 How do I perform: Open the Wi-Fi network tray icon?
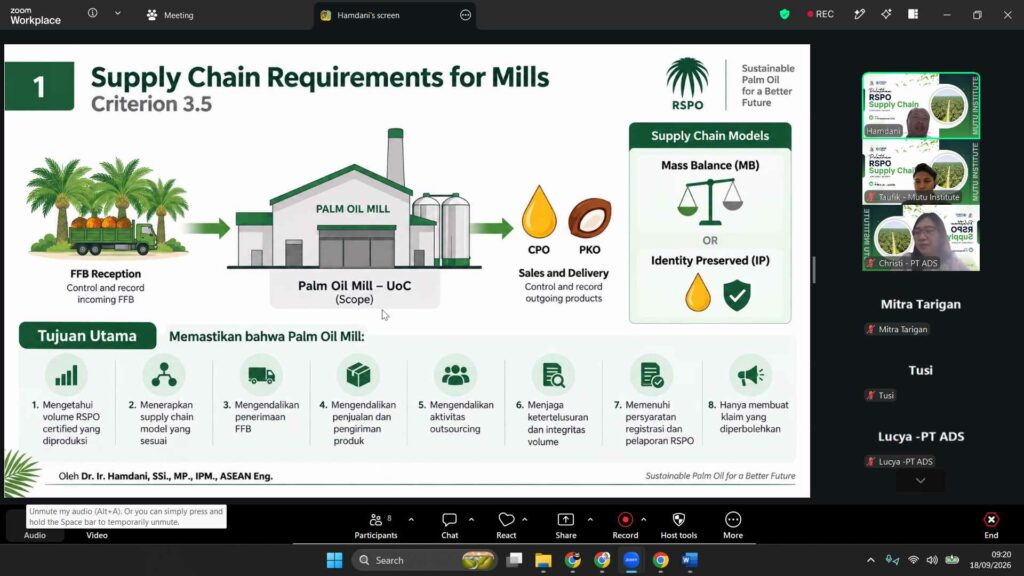[913, 560]
